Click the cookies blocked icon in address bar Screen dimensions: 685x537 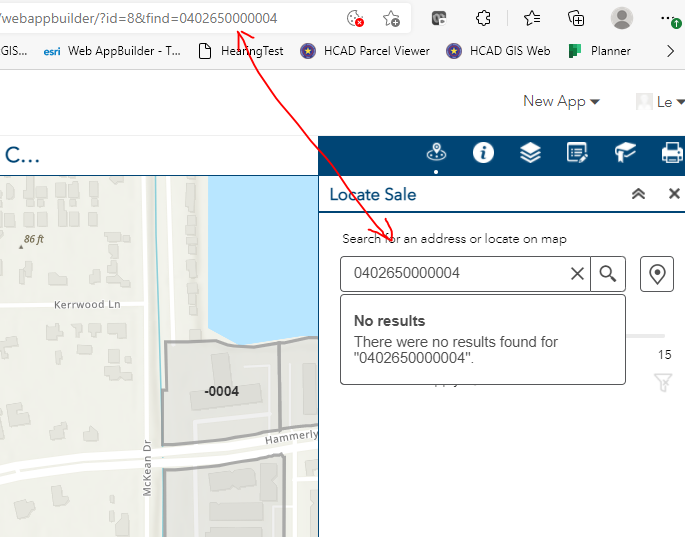[355, 19]
